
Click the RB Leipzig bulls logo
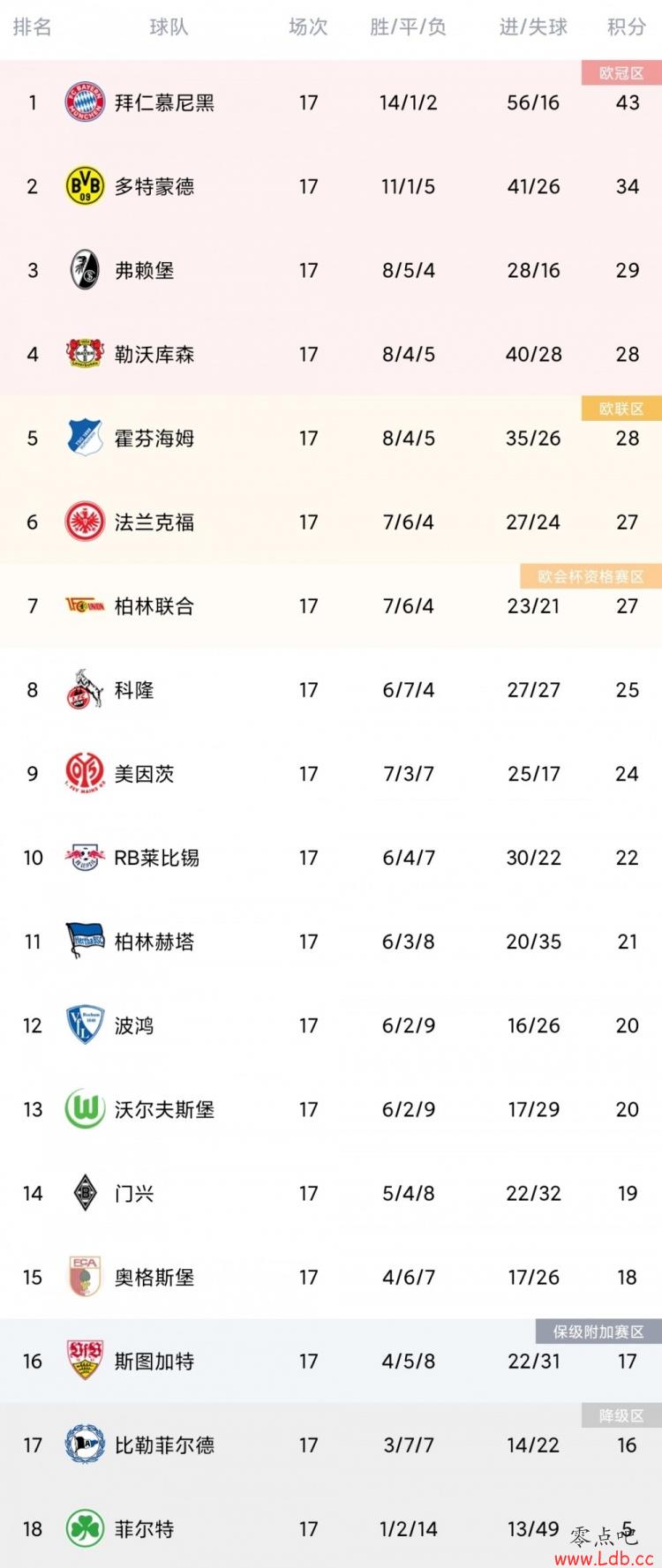[x=85, y=857]
